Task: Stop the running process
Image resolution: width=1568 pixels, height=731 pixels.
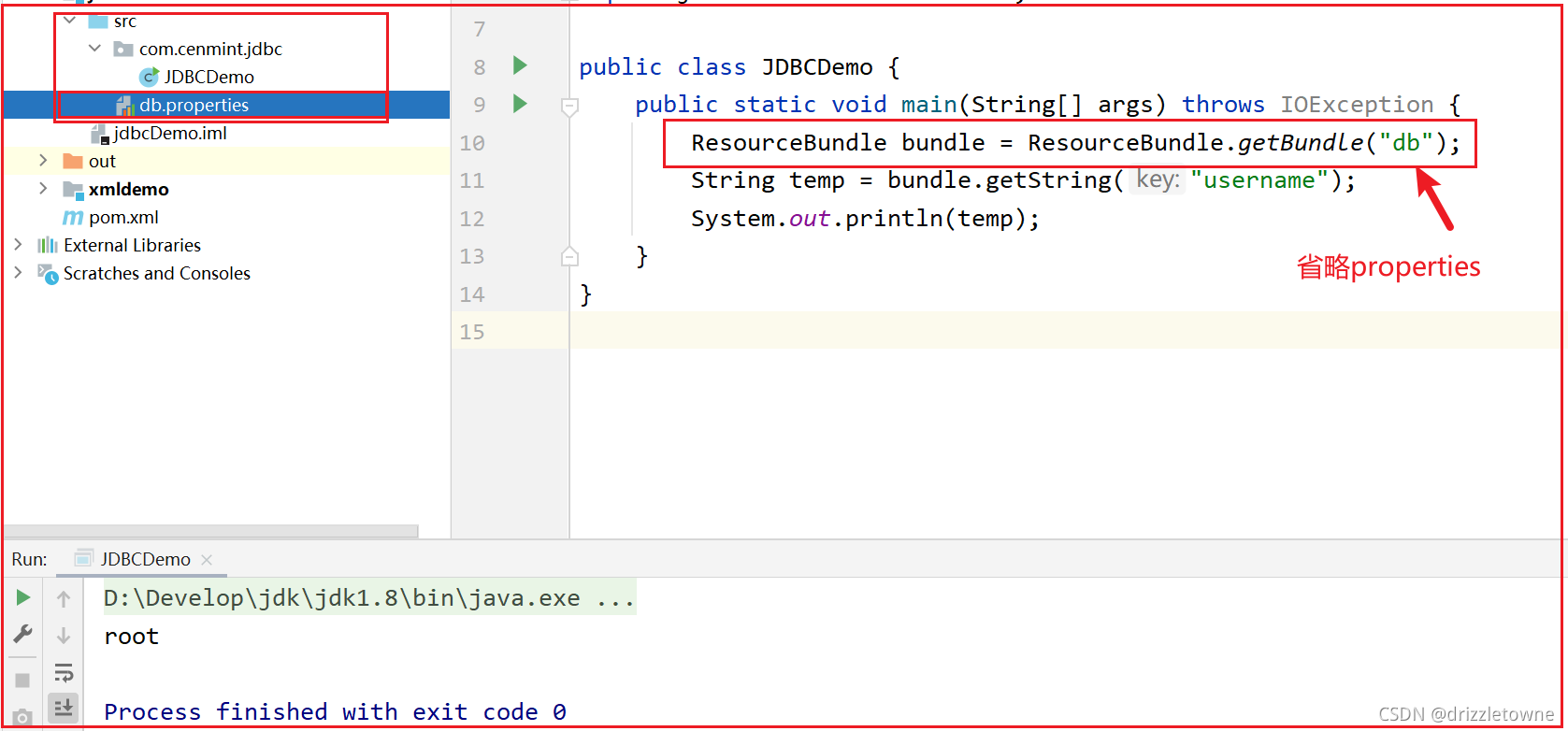Action: (23, 680)
